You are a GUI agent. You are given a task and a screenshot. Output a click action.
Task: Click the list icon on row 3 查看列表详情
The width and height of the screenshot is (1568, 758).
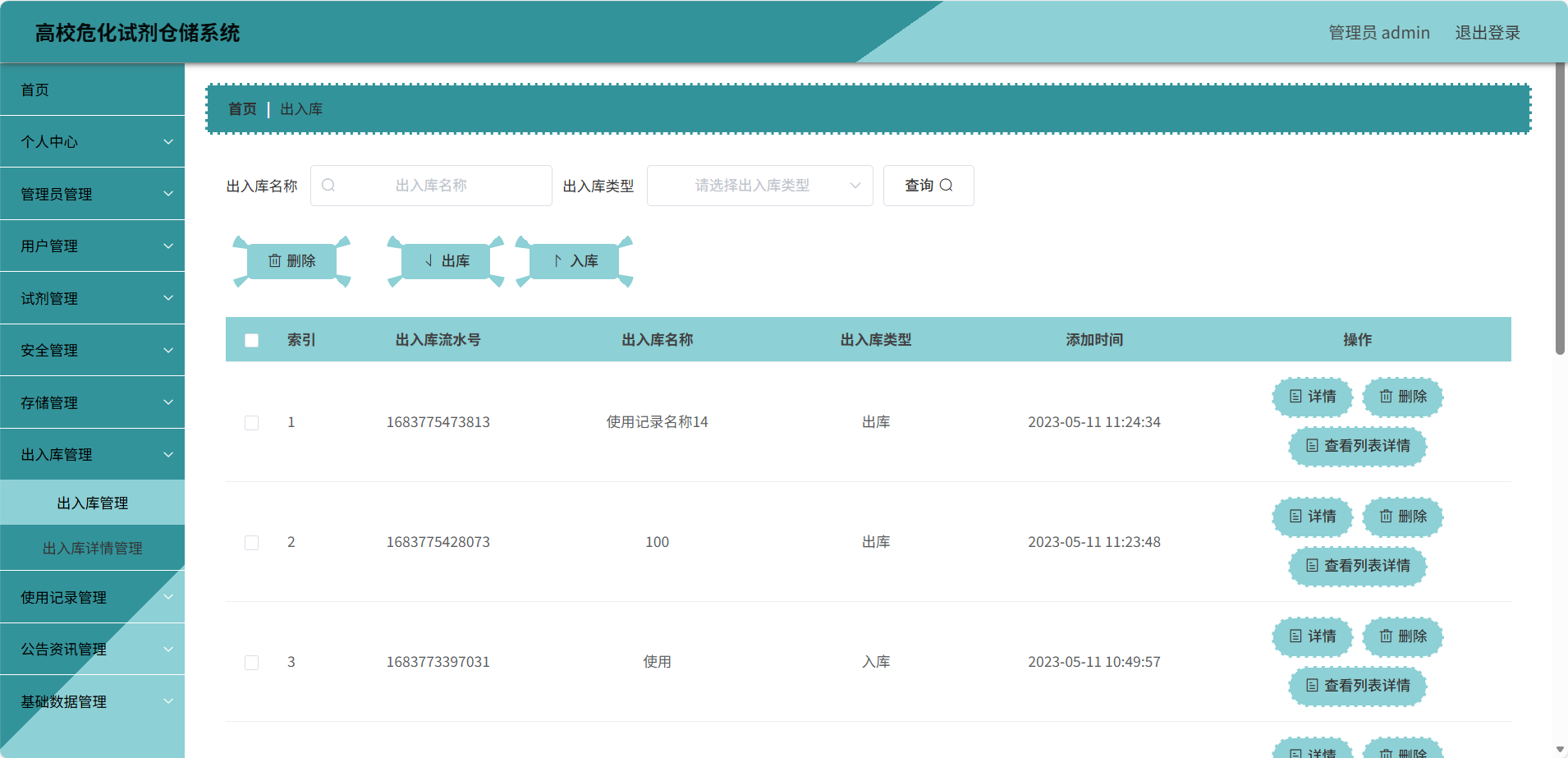[1312, 686]
